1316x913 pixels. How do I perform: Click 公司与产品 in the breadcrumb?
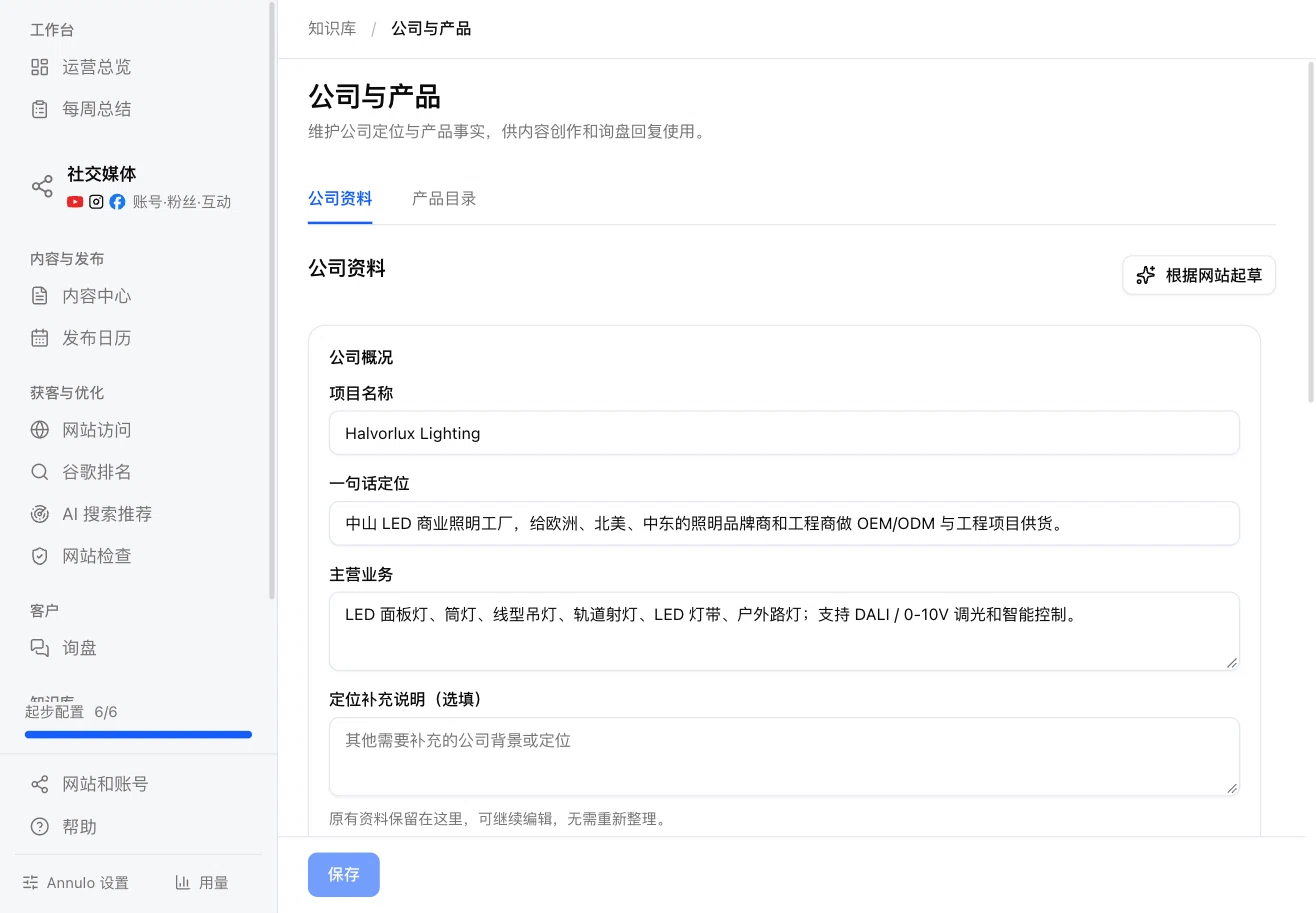(x=431, y=29)
